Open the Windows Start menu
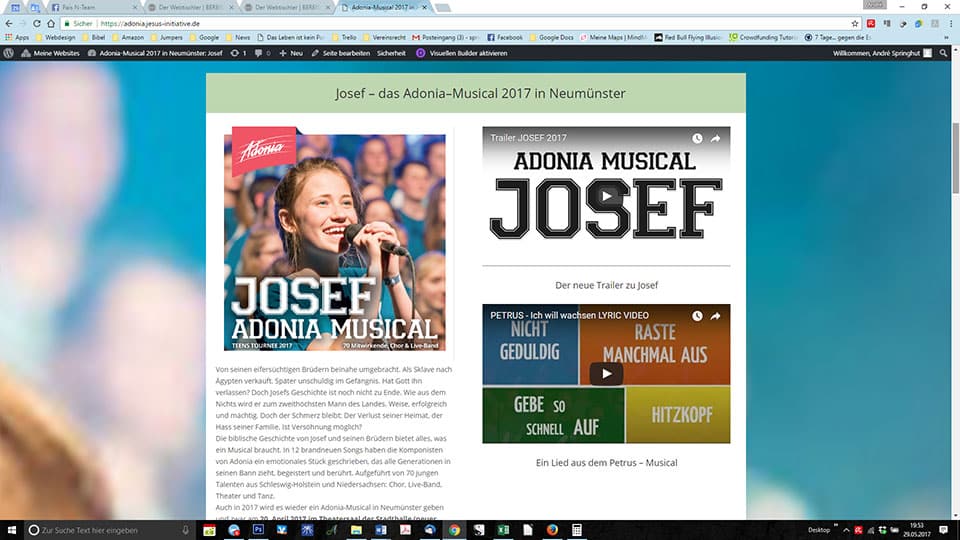Image resolution: width=960 pixels, height=540 pixels. (12, 530)
